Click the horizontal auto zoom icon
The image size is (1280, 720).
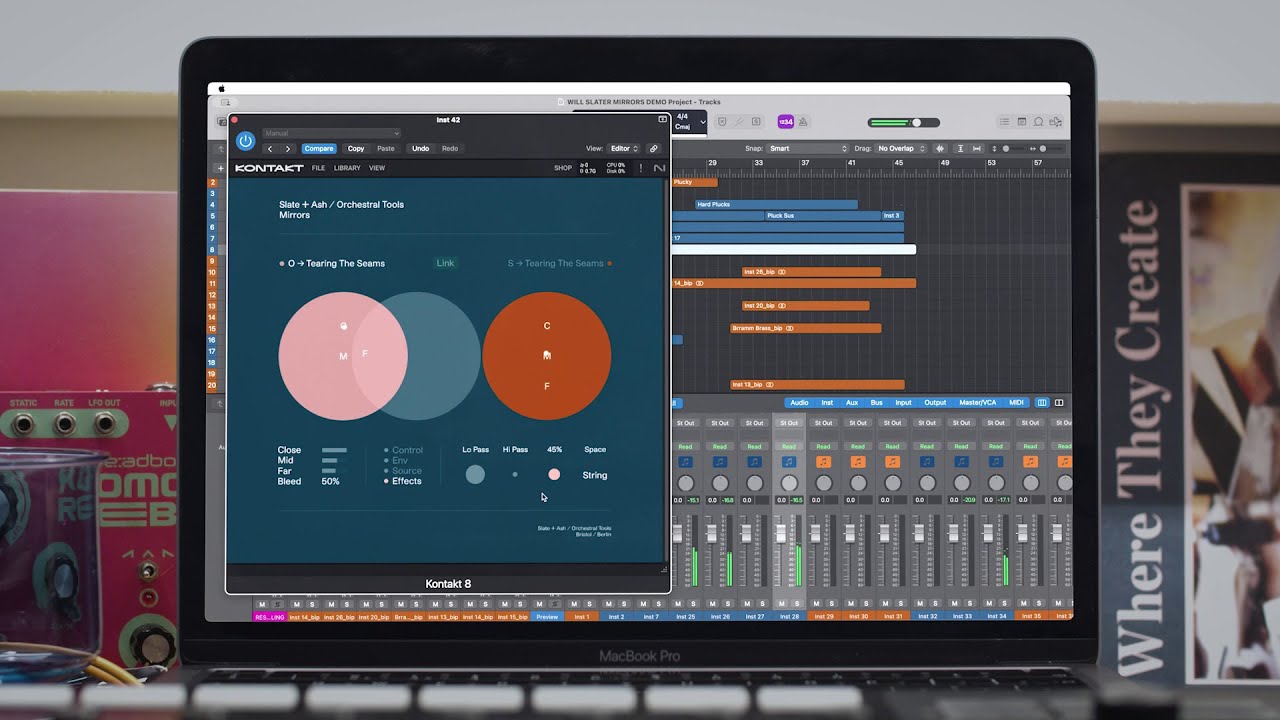click(x=976, y=149)
